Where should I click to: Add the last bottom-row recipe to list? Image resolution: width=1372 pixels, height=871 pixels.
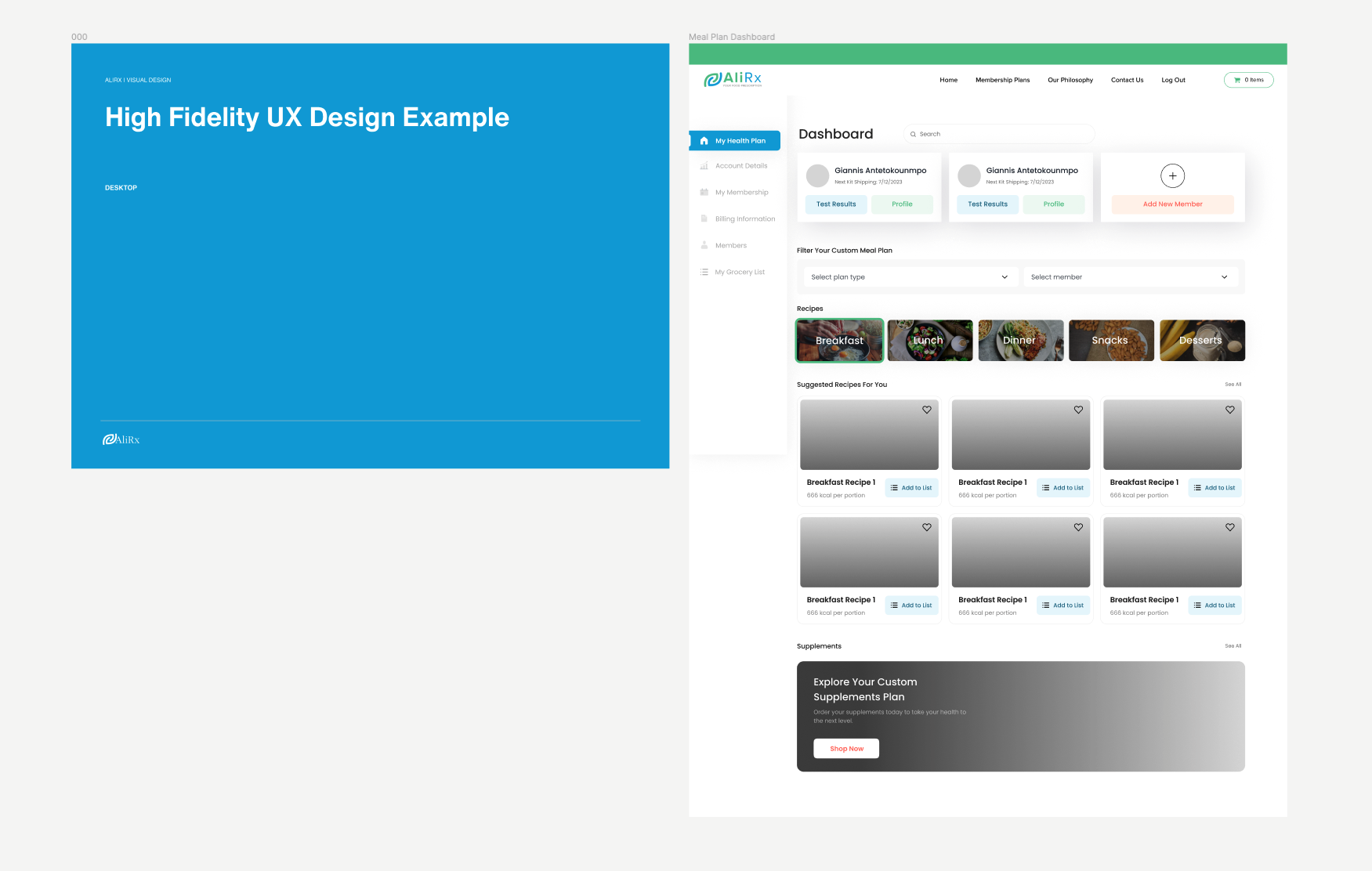point(1215,605)
